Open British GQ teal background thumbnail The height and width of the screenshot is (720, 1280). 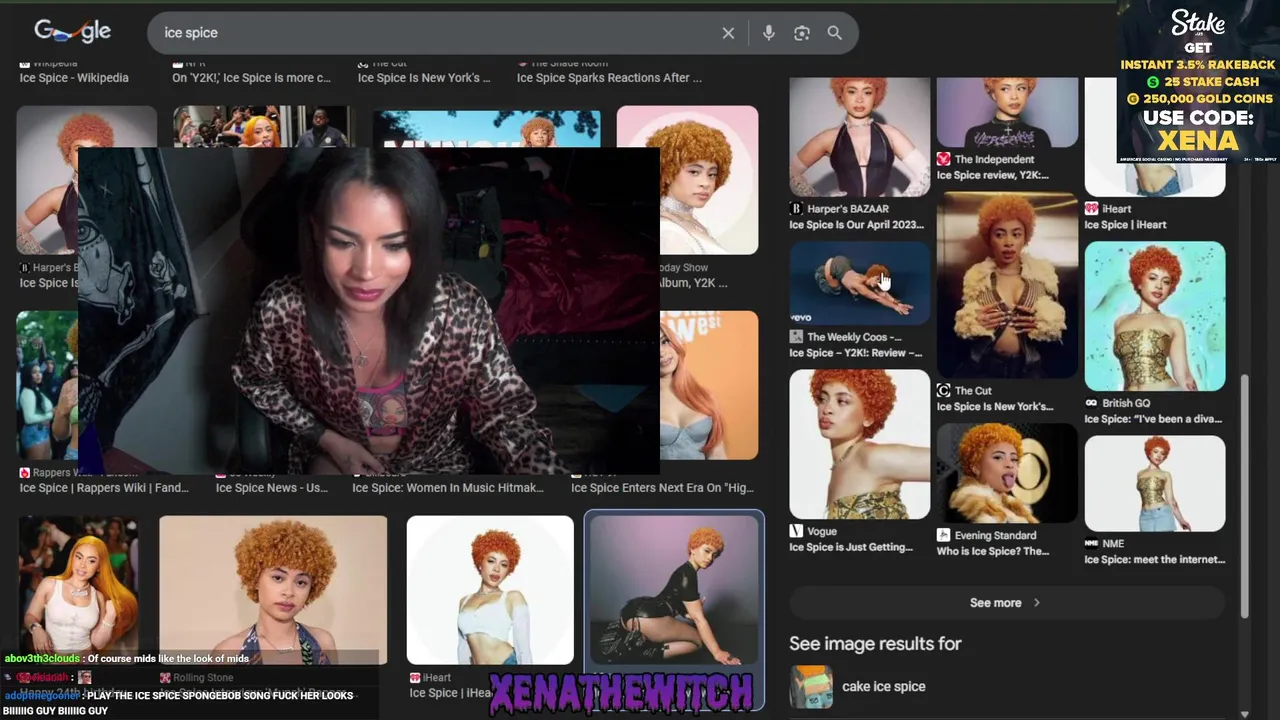click(1155, 316)
